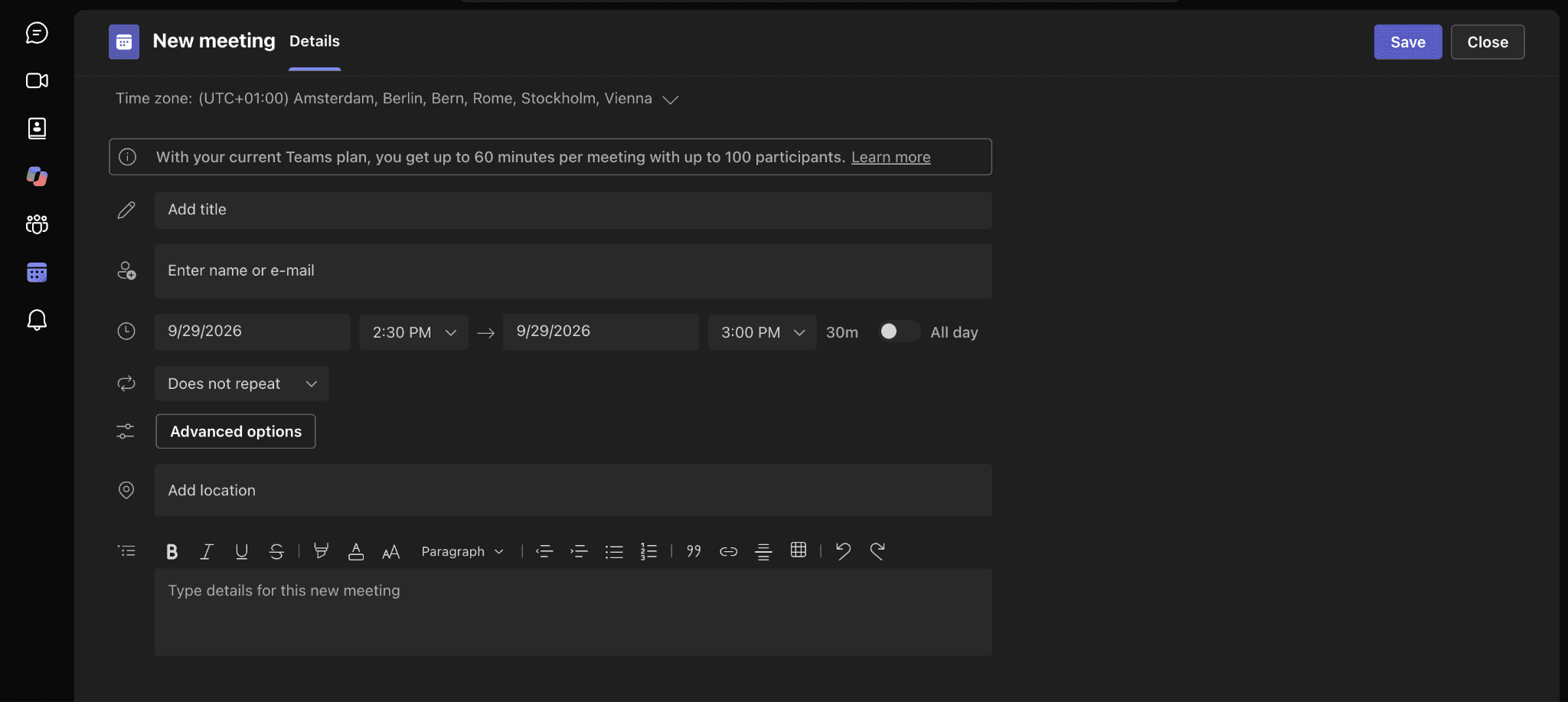
Task: Insert a hyperlink
Action: (x=728, y=551)
